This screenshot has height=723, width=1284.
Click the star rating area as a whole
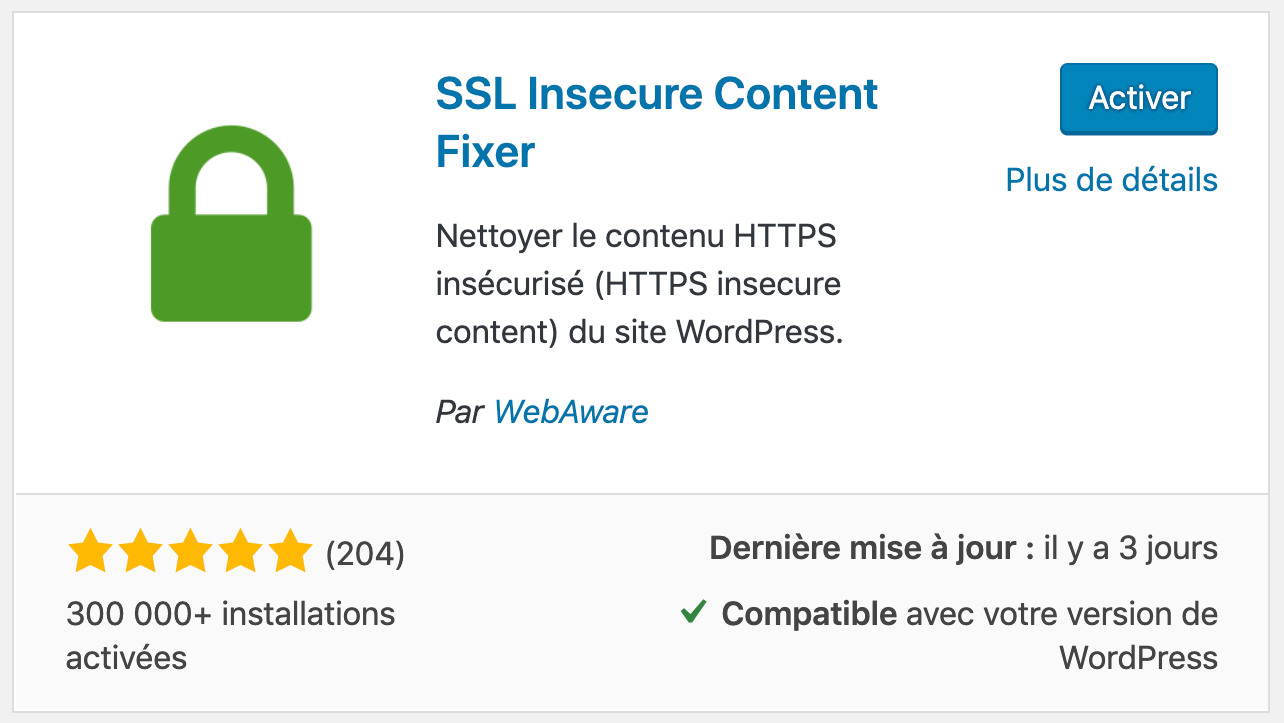192,548
